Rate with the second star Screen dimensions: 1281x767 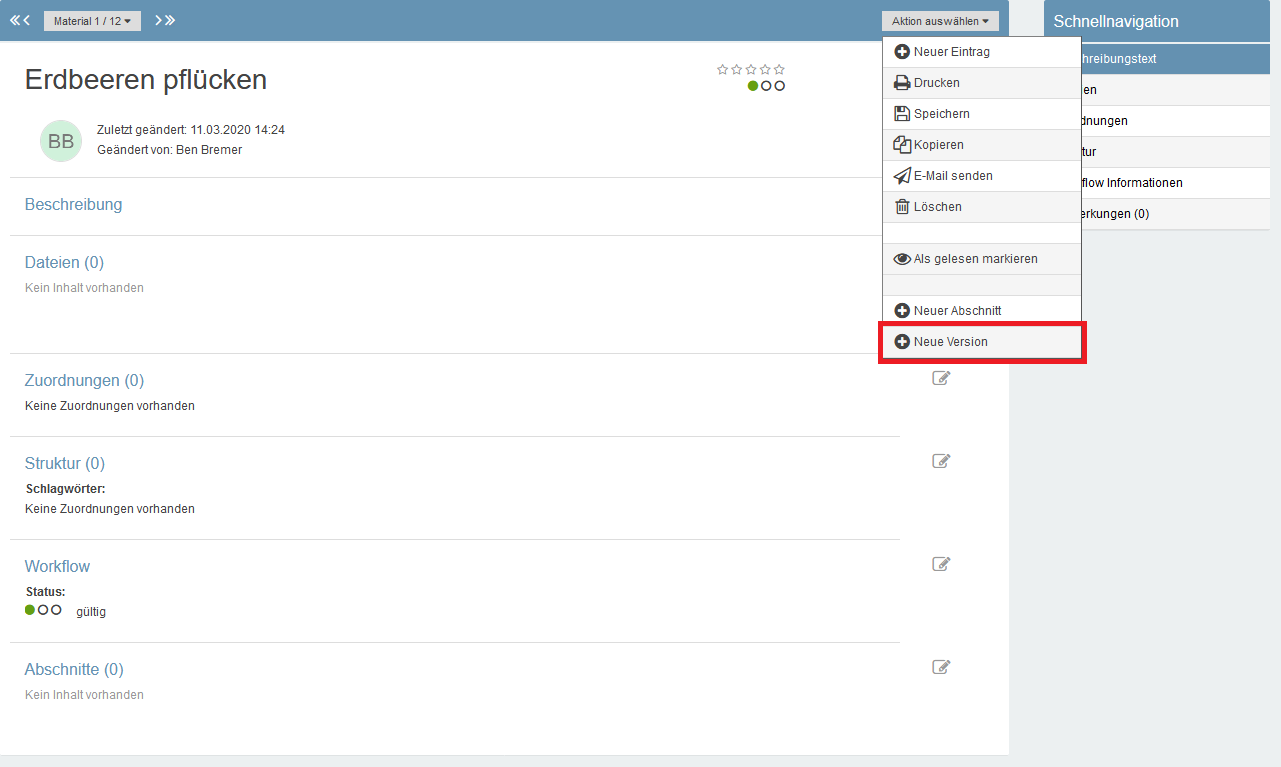(737, 69)
